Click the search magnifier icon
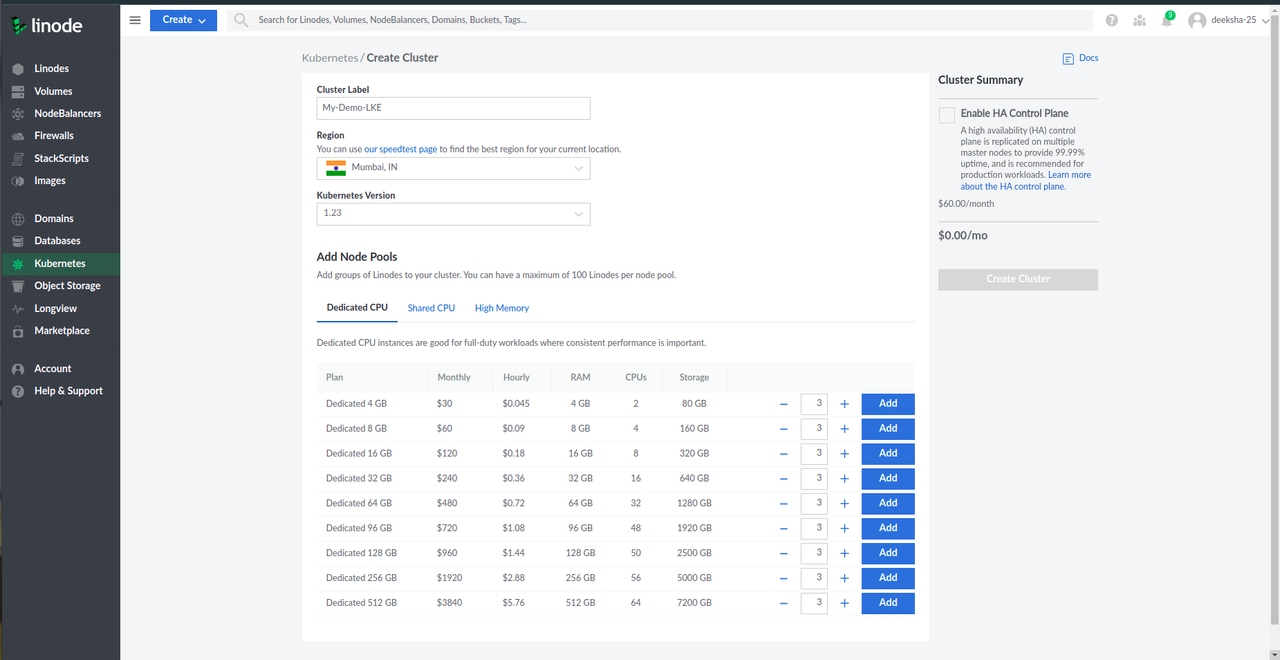Screen dimensions: 1280x660 pyautogui.click(x=241, y=20)
